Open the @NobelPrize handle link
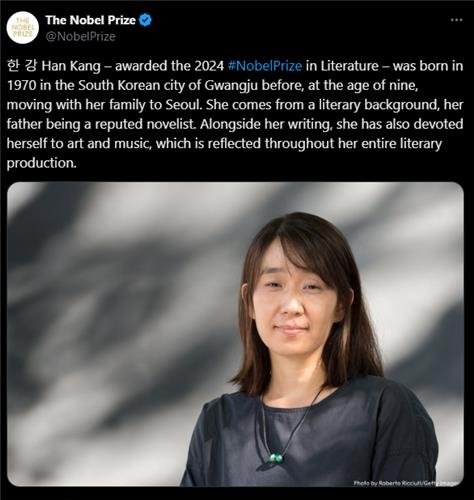This screenshot has width=474, height=500. click(x=80, y=36)
